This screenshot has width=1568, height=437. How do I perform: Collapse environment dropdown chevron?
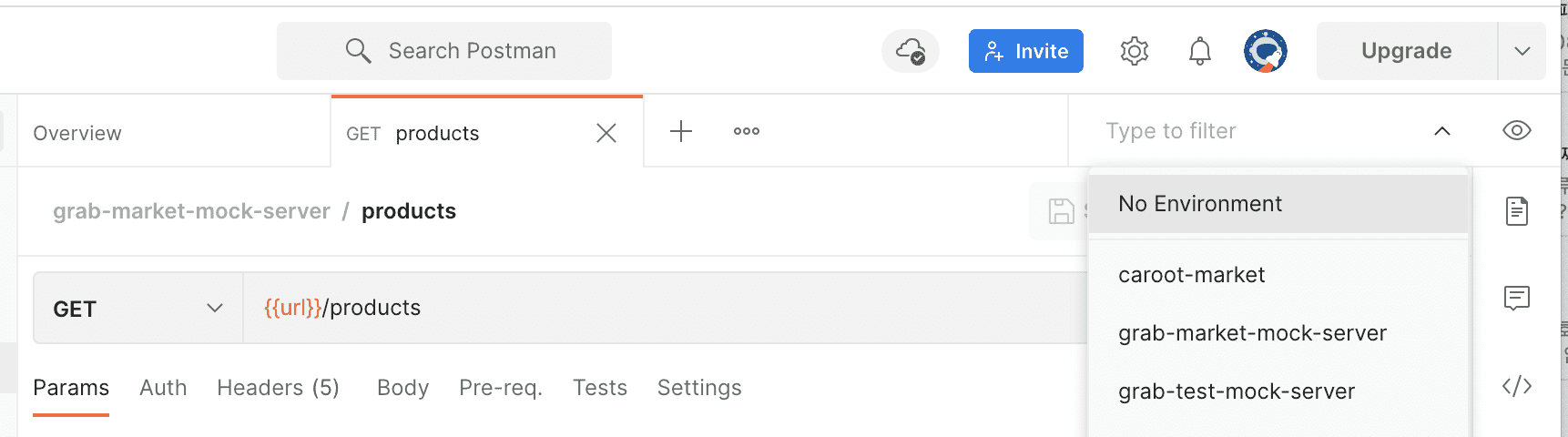[x=1441, y=131]
